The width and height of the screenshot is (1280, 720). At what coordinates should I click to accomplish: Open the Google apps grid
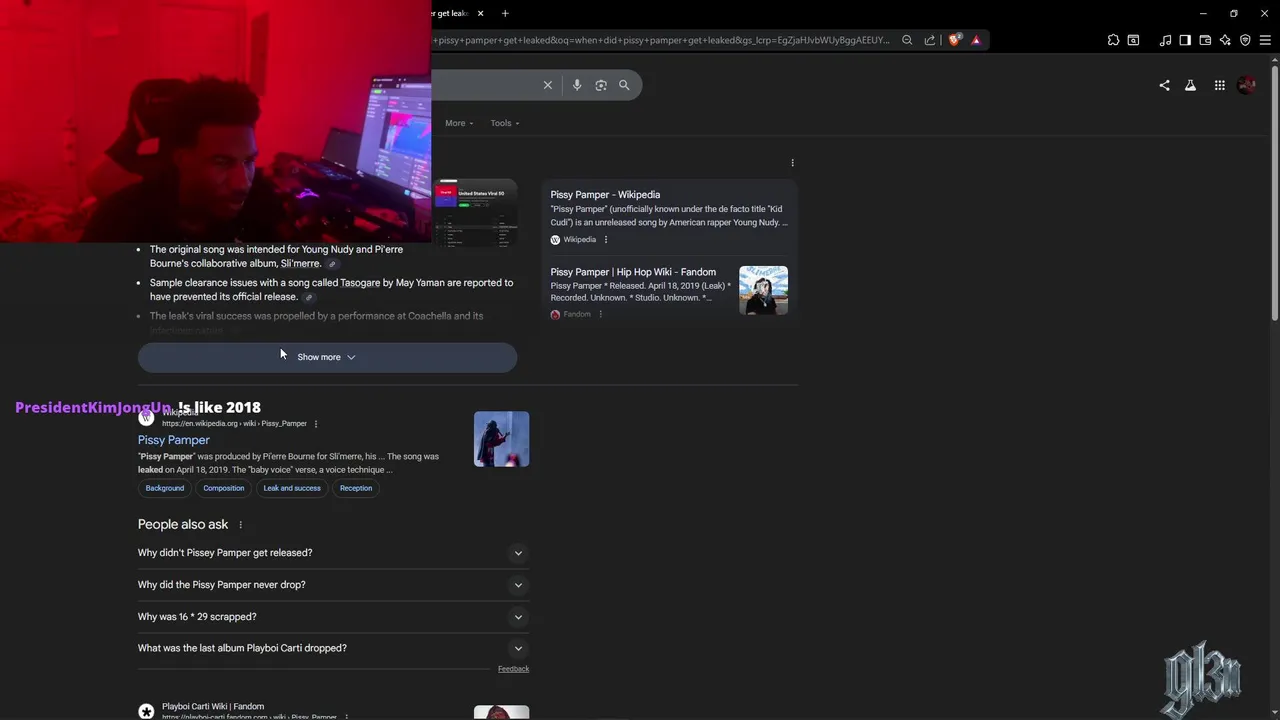coord(1219,85)
